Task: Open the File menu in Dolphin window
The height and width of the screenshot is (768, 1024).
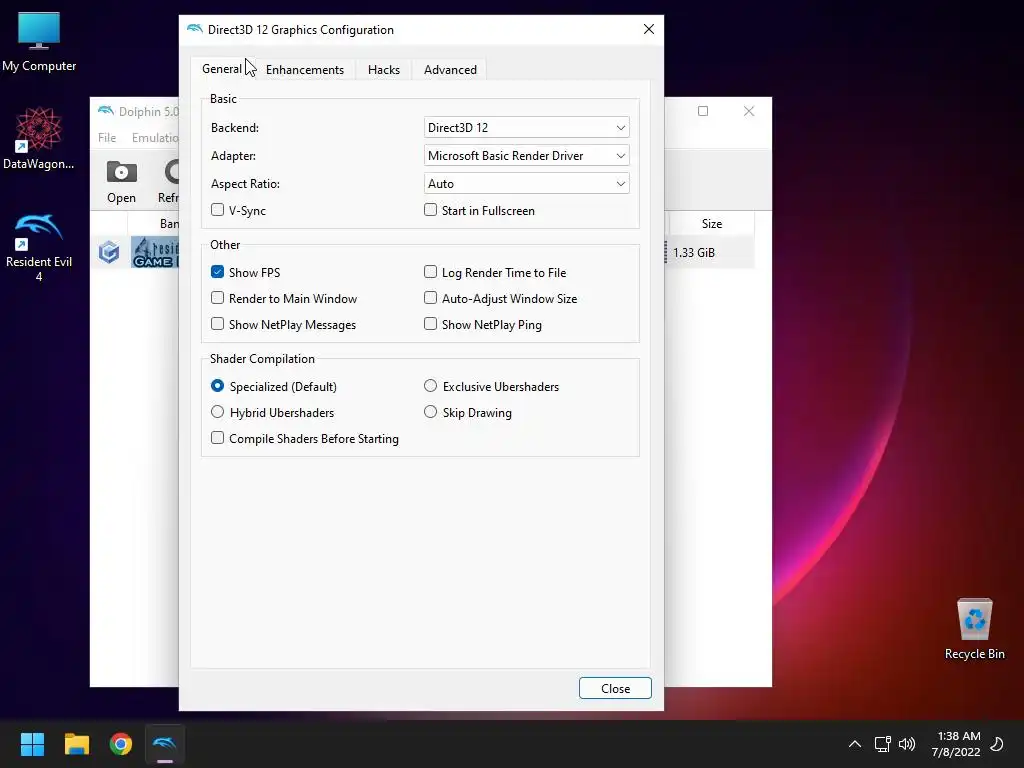Action: 107,137
